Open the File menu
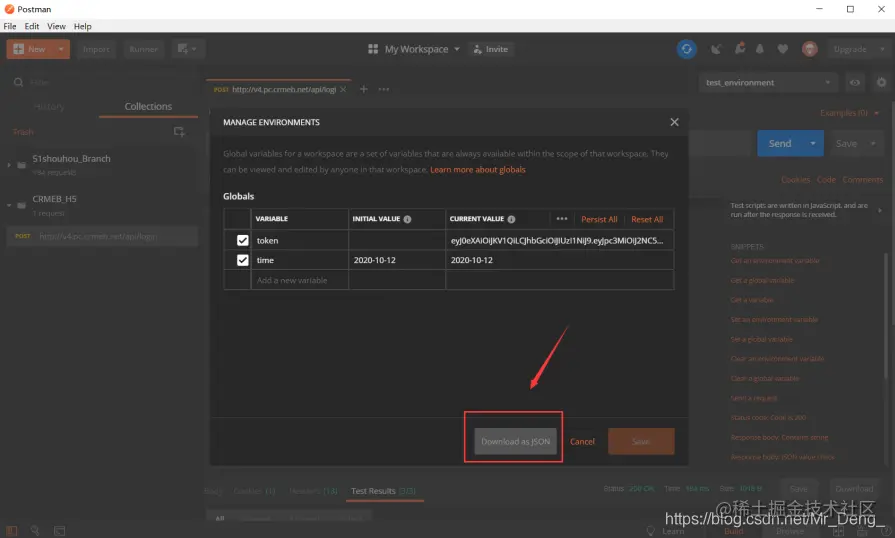This screenshot has width=895, height=538. [x=10, y=26]
